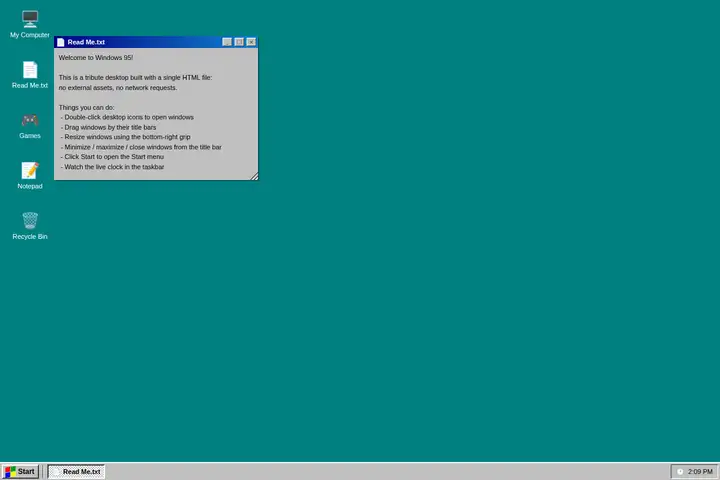Click the text 'Things you can do:'
Screen dimensions: 720x480
coord(86,107)
